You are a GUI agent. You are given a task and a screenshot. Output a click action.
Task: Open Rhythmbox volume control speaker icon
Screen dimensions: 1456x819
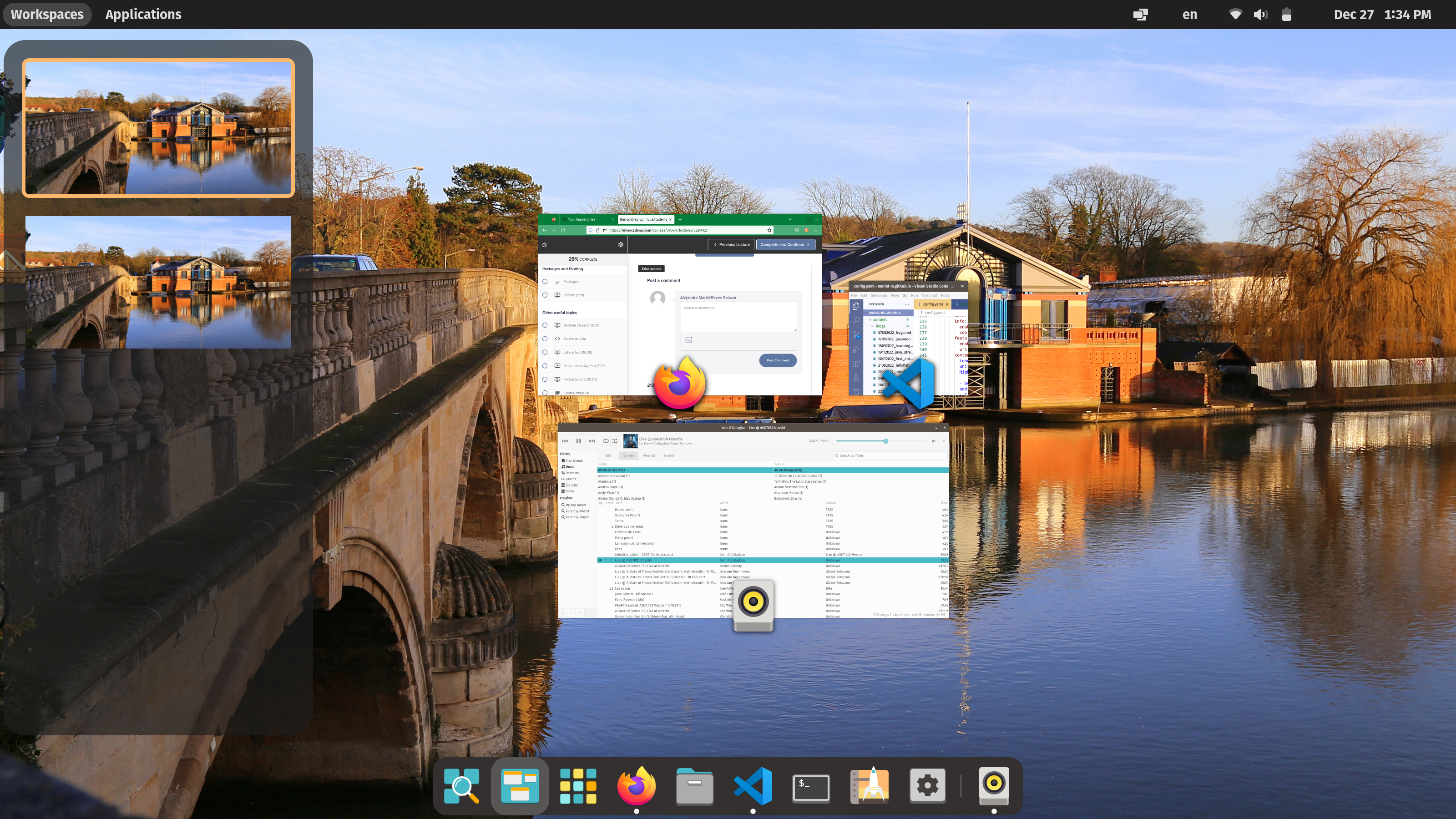coord(934,441)
